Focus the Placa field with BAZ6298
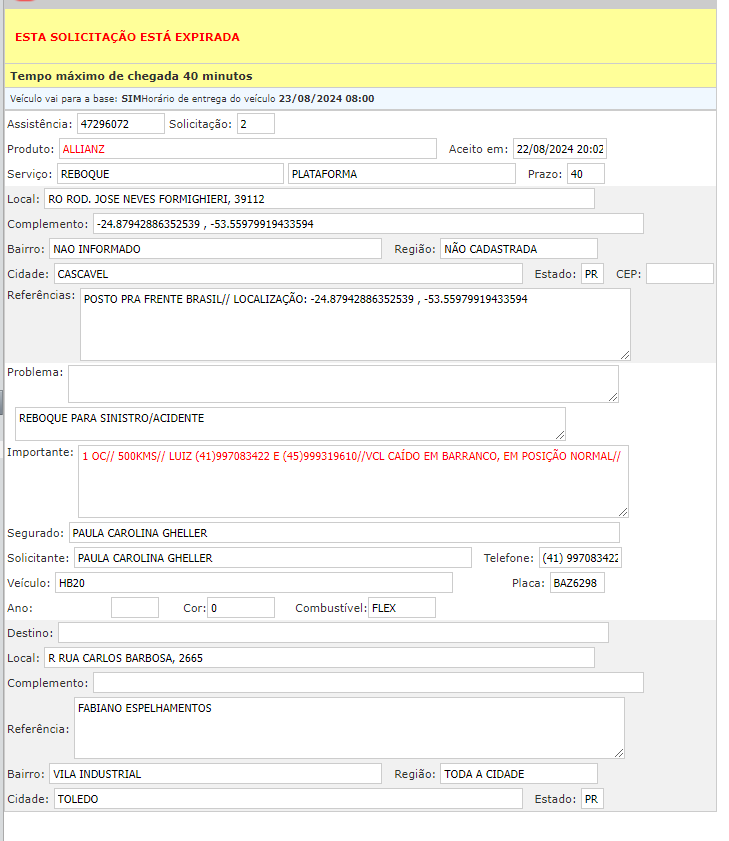729x841 pixels. pyautogui.click(x=577, y=583)
